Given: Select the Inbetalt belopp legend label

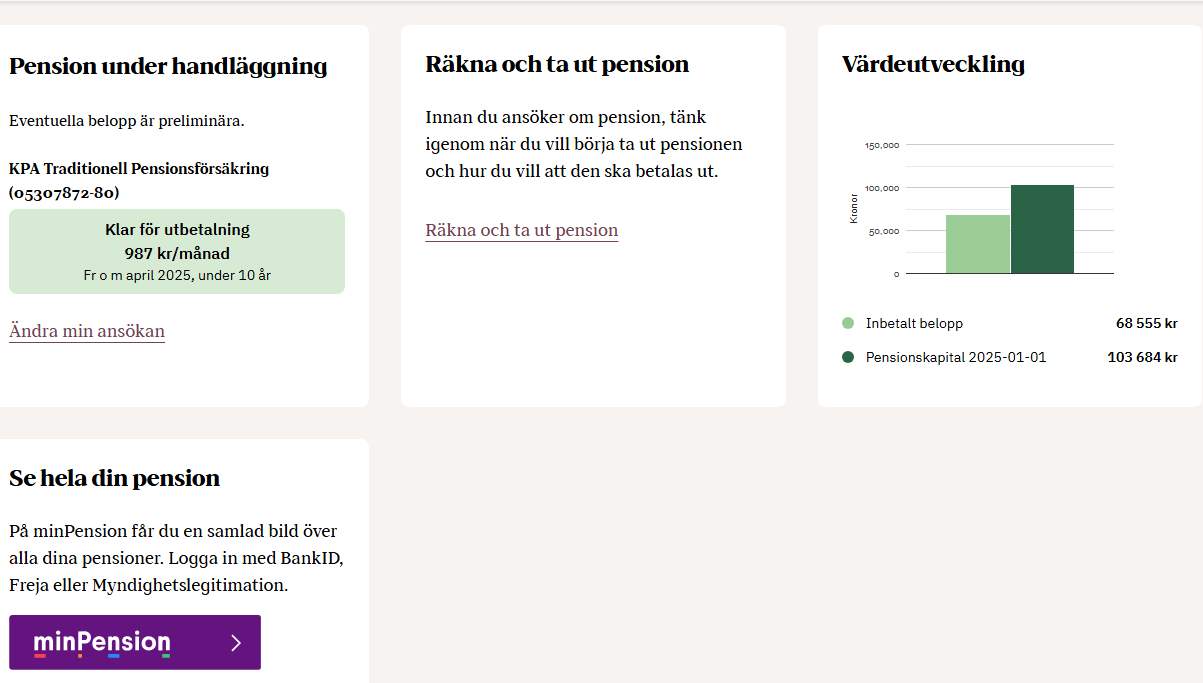Looking at the screenshot, I should coord(914,323).
